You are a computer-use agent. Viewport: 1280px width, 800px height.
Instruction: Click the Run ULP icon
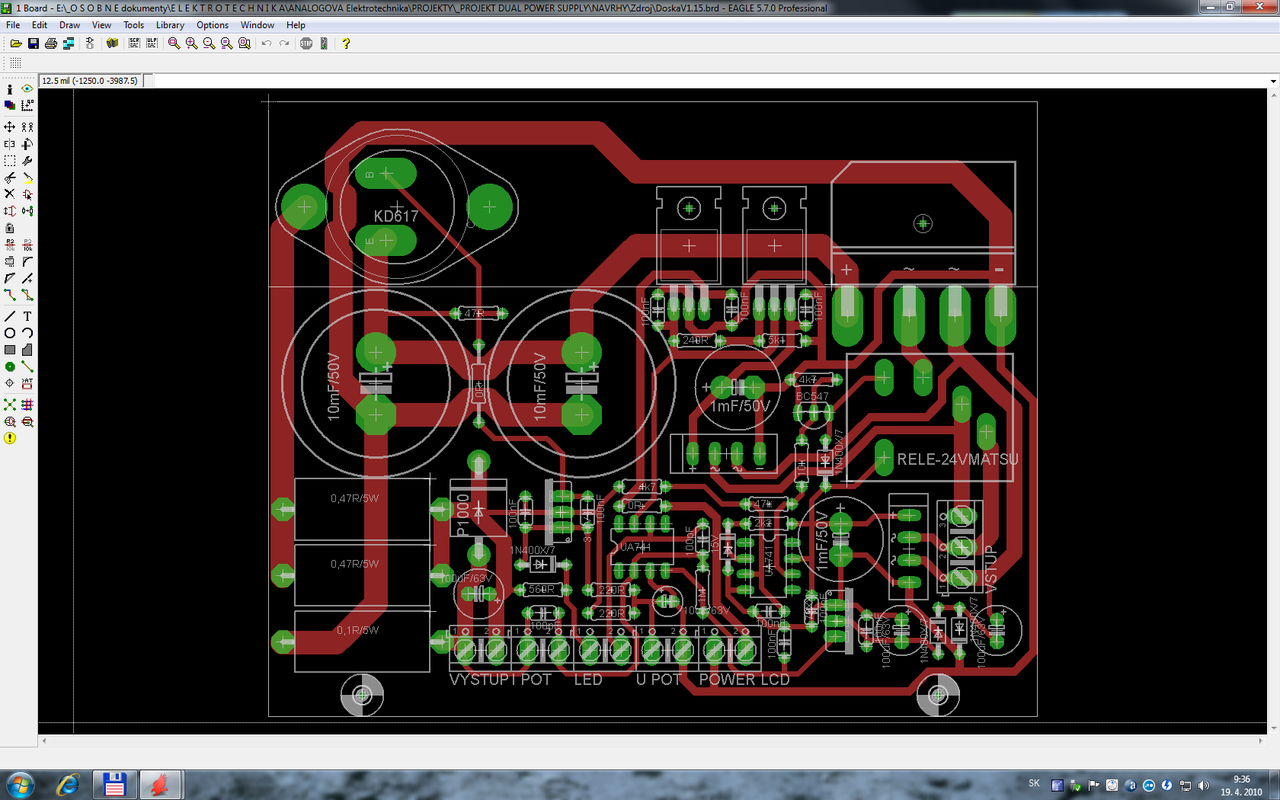[x=151, y=43]
